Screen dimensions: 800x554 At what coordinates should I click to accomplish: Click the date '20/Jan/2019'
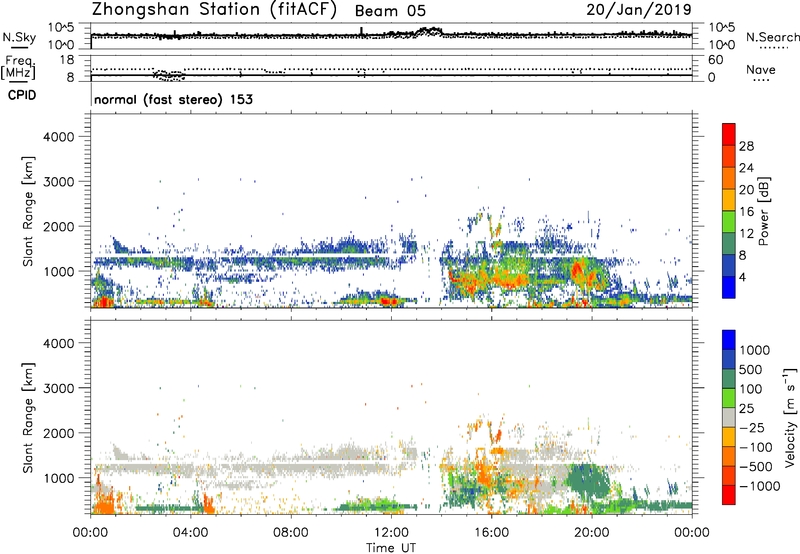(x=639, y=10)
